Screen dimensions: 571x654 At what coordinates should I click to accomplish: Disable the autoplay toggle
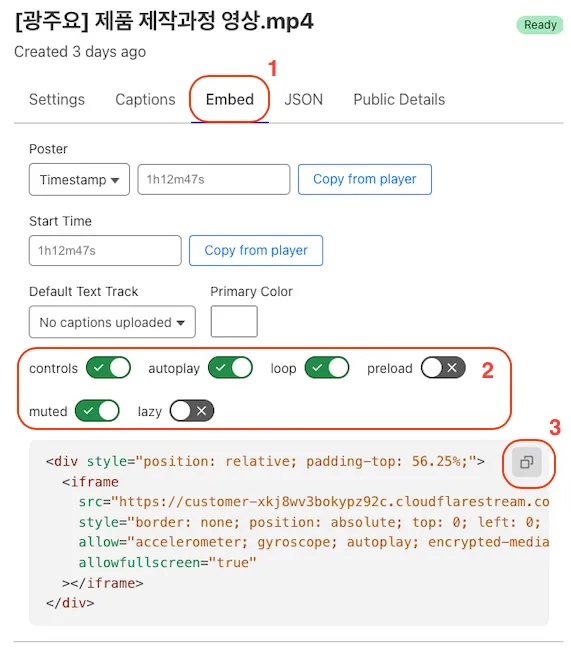coord(230,368)
